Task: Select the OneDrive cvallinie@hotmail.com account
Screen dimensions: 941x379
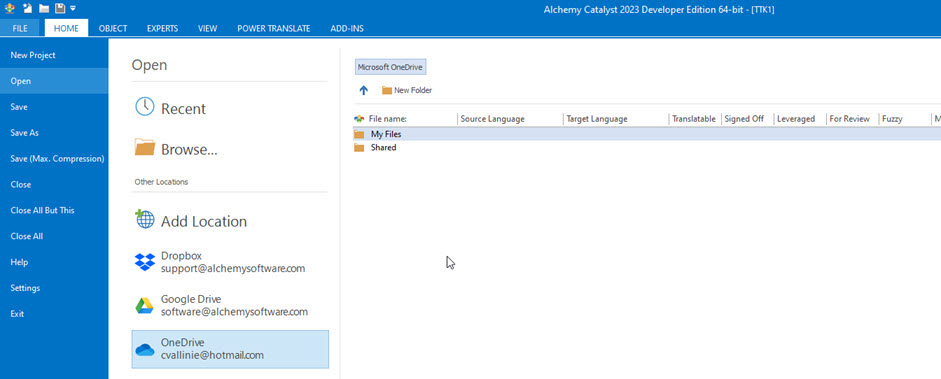Action: (x=230, y=349)
